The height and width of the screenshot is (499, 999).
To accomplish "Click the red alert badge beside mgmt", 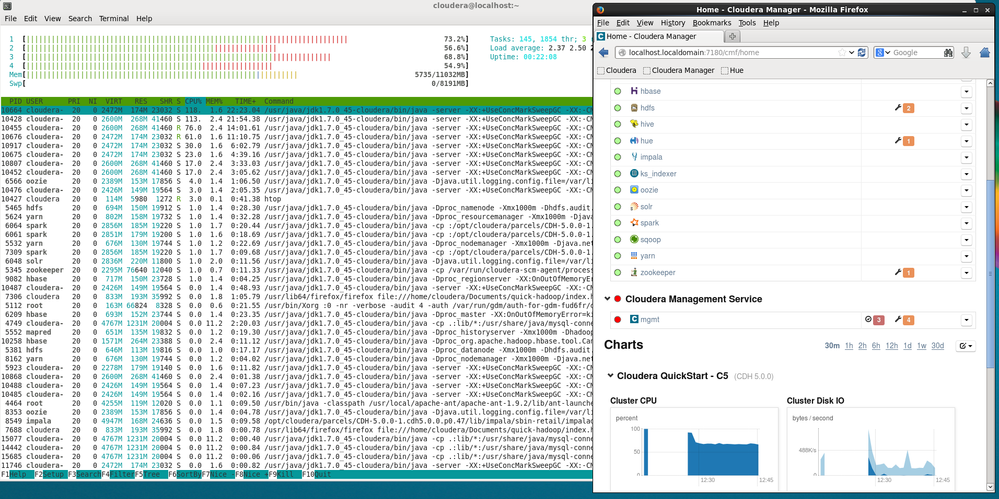I will 878,320.
